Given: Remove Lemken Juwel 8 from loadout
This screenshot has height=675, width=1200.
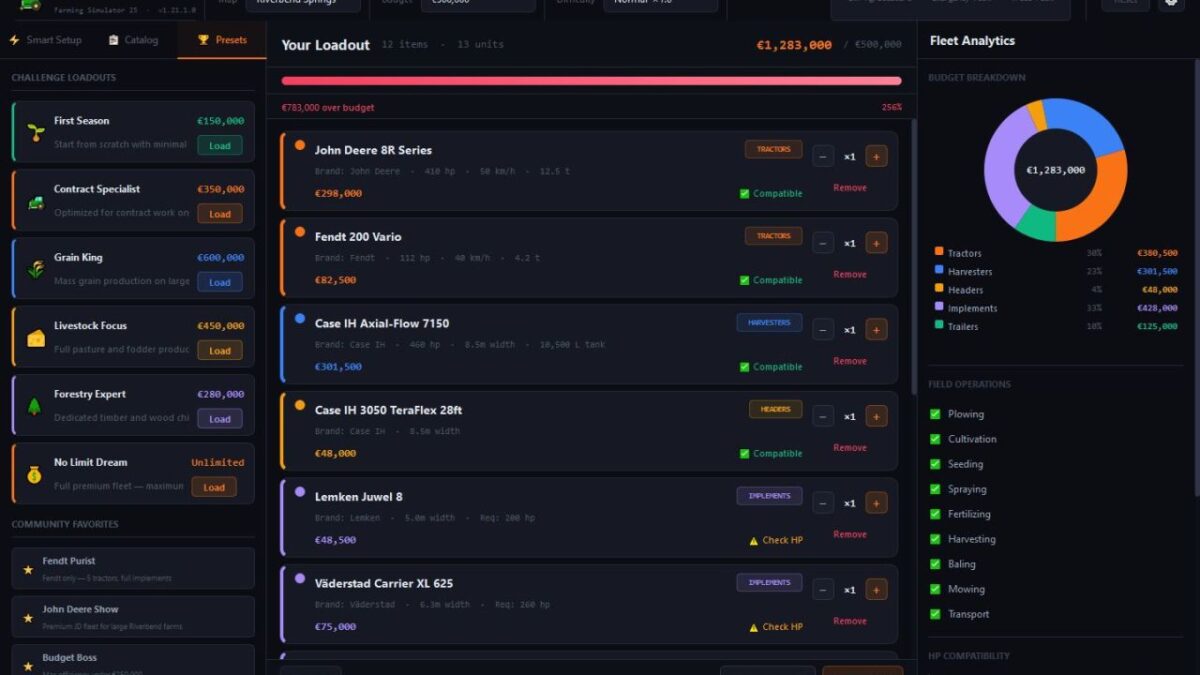Looking at the screenshot, I should point(850,534).
